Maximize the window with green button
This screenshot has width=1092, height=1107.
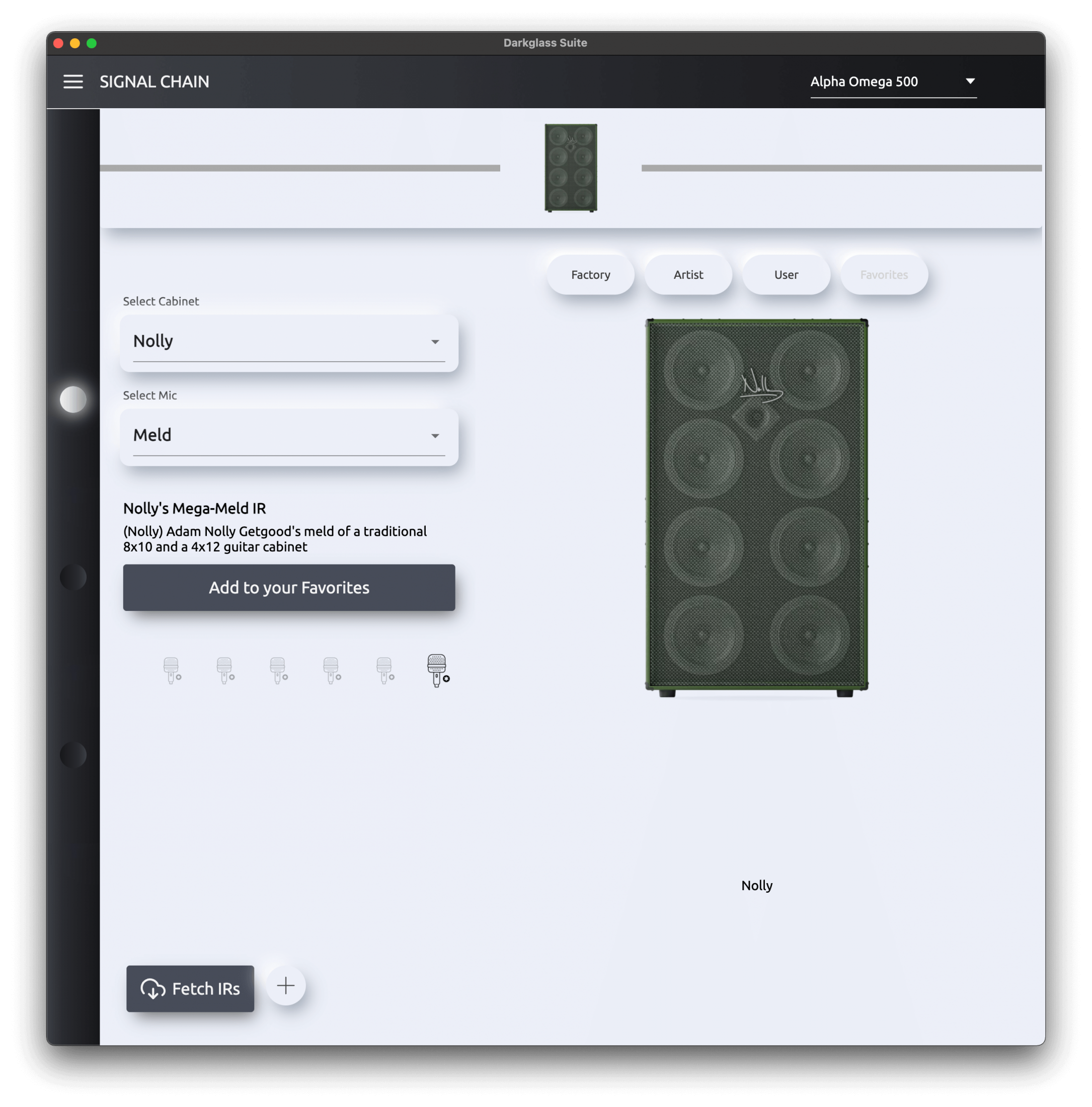[92, 44]
